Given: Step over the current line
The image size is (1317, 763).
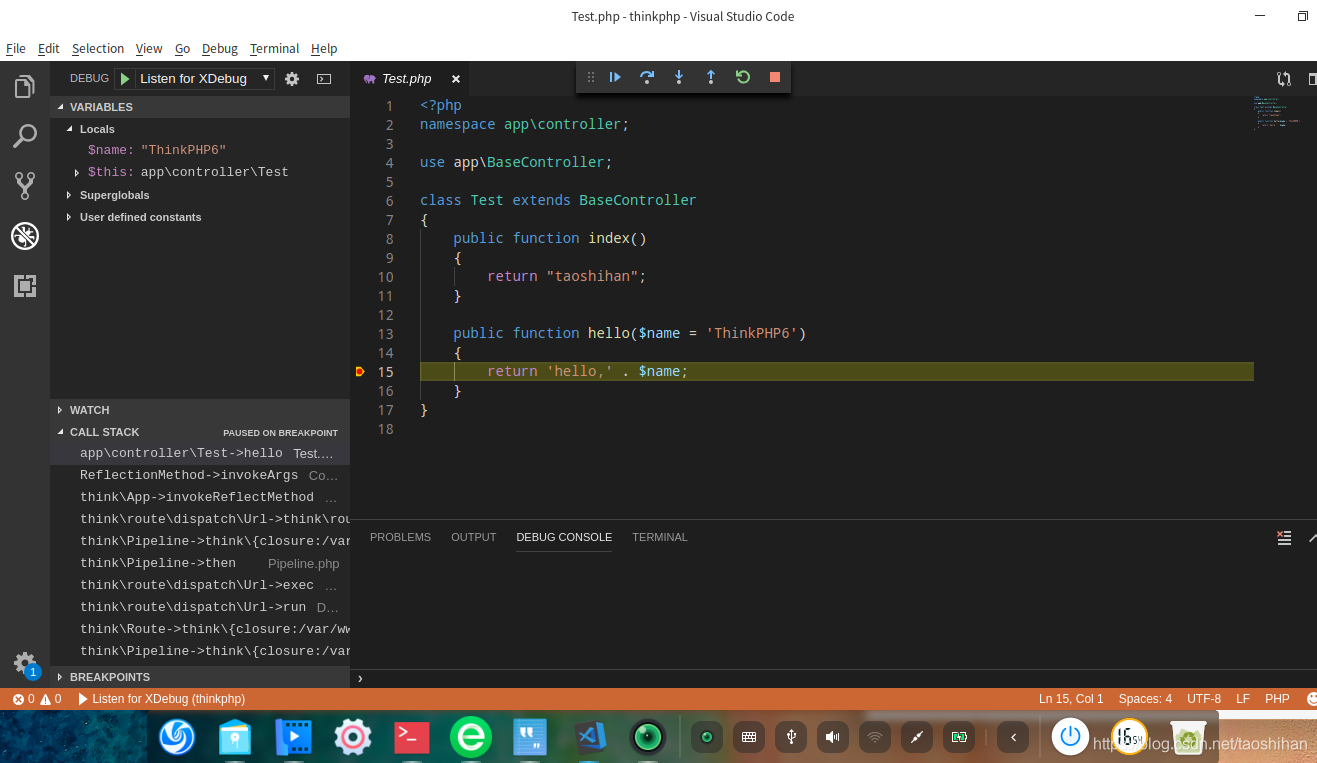Looking at the screenshot, I should click(x=647, y=77).
